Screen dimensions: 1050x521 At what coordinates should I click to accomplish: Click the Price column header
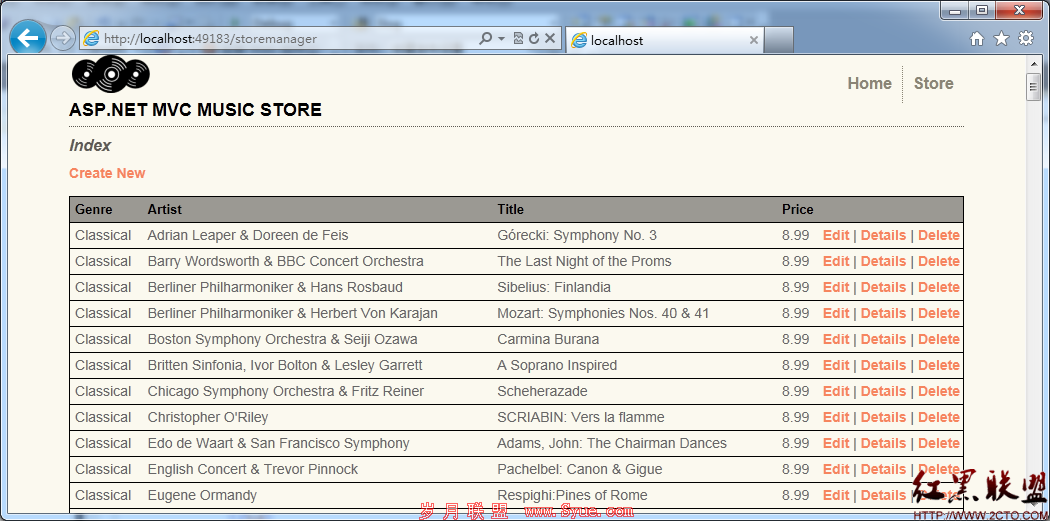coord(798,210)
